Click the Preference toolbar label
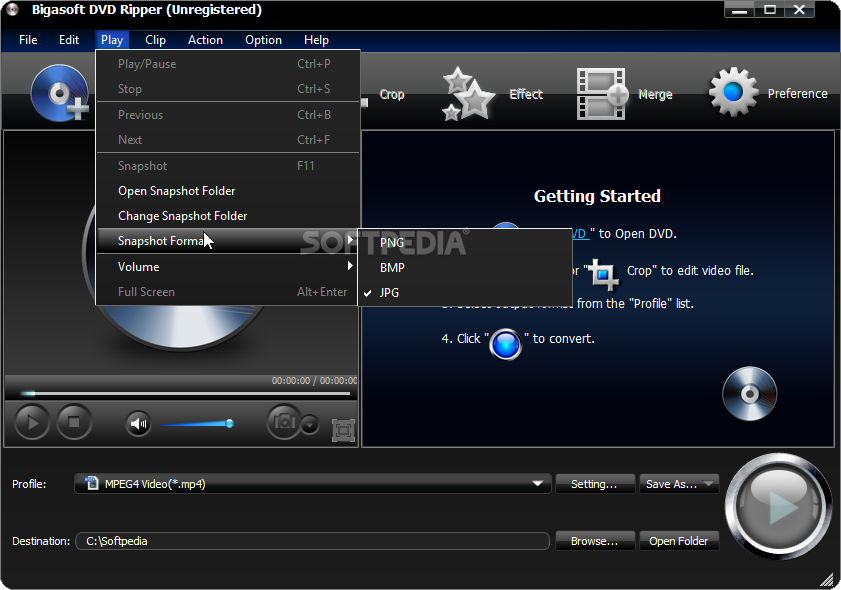The width and height of the screenshot is (841, 590). 797,93
